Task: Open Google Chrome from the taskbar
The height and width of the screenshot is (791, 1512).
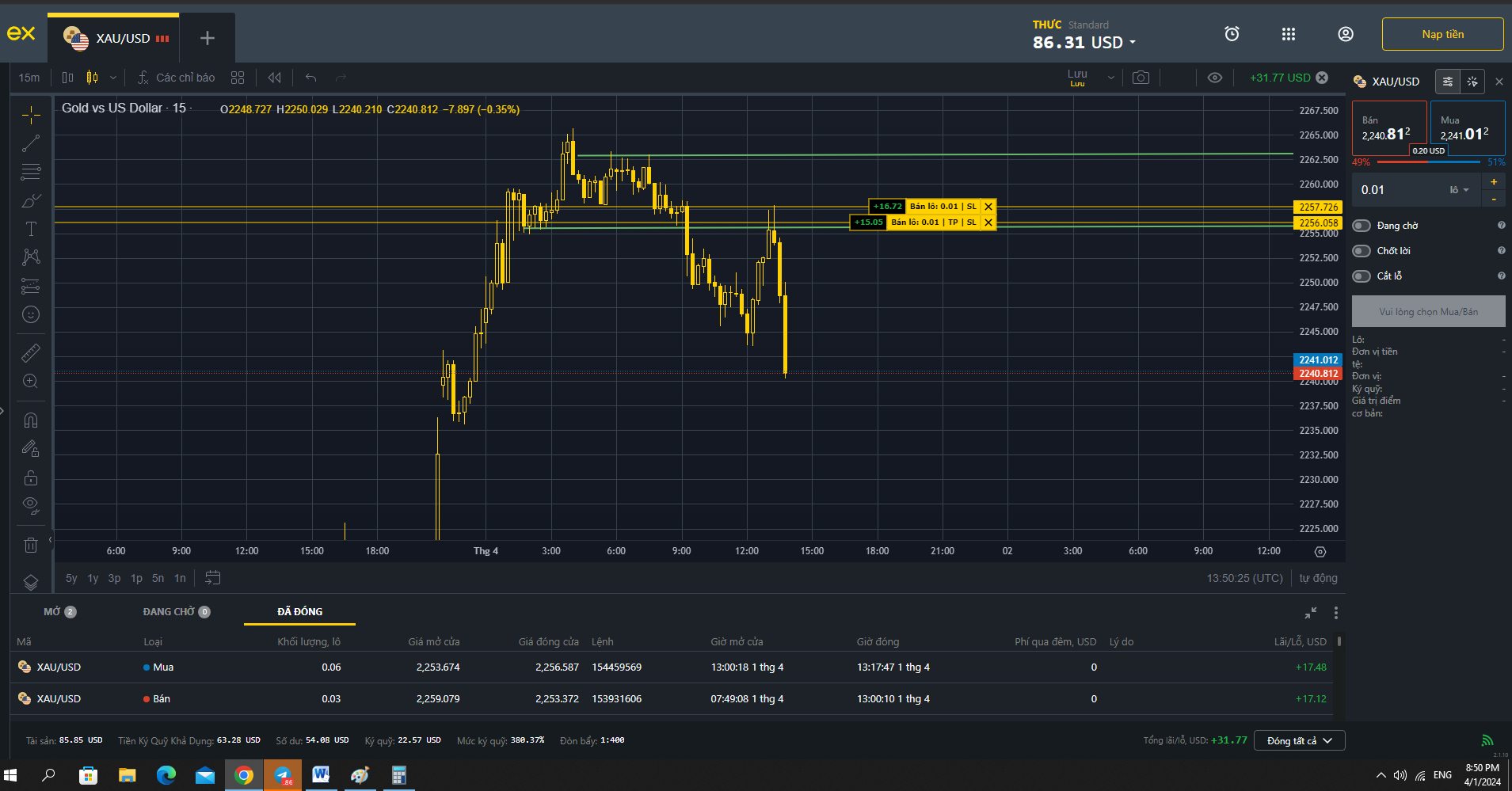Action: coord(244,775)
